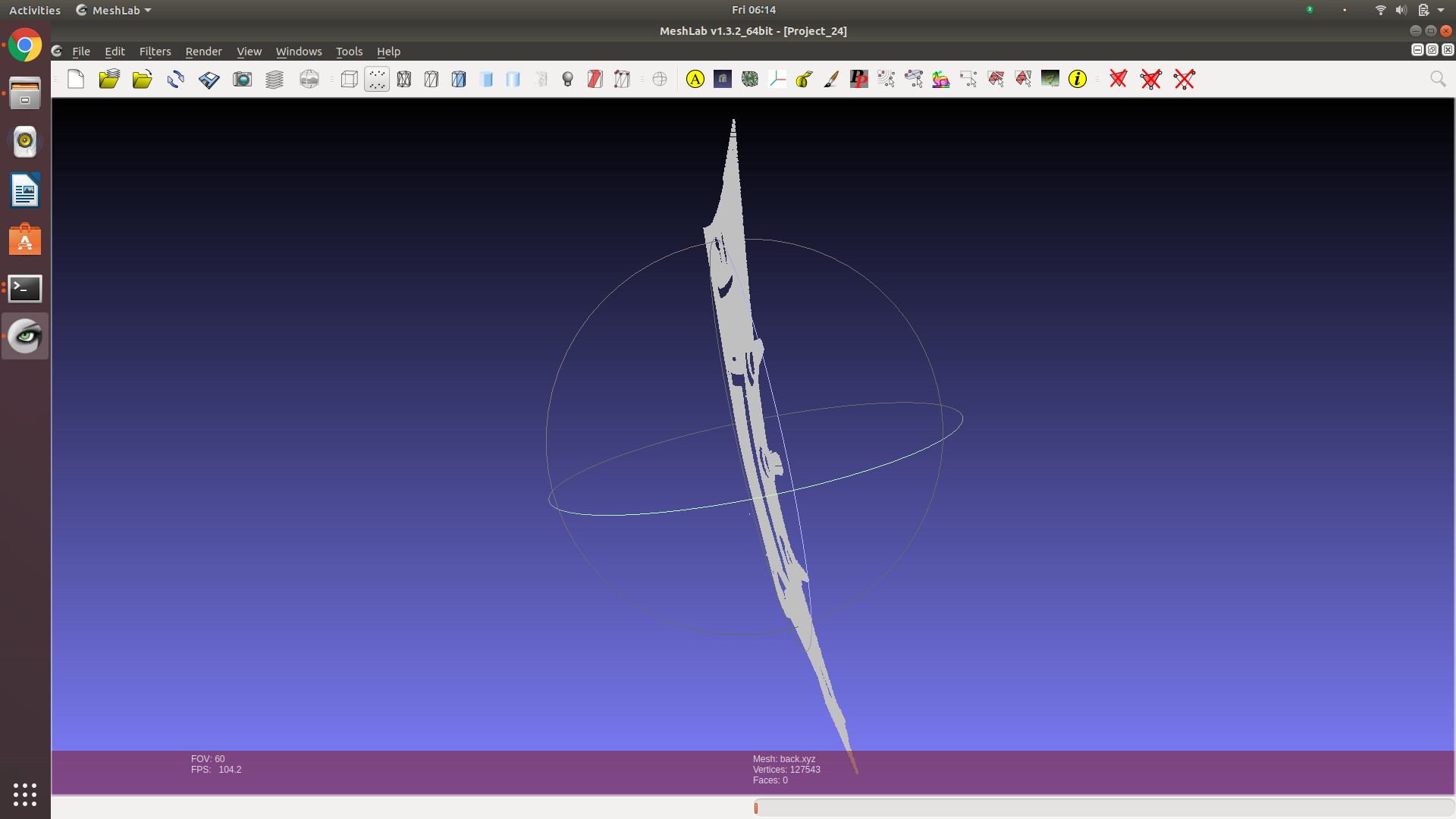The image size is (1456, 819).
Task: Expand the Activities overview
Action: point(35,10)
